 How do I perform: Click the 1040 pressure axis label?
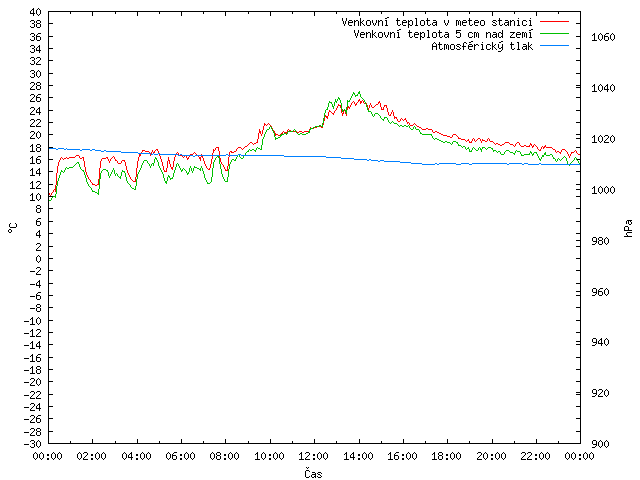[603, 88]
